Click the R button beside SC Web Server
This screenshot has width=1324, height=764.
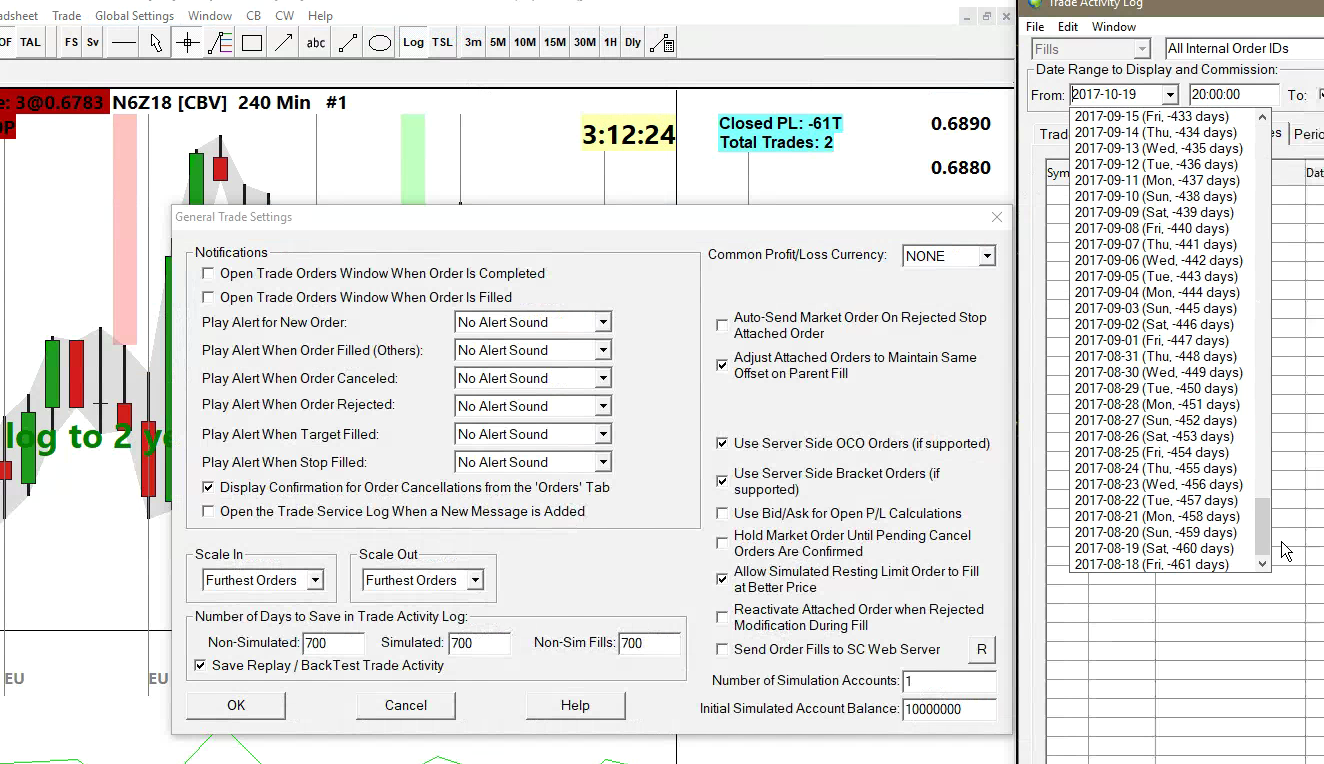pos(981,650)
